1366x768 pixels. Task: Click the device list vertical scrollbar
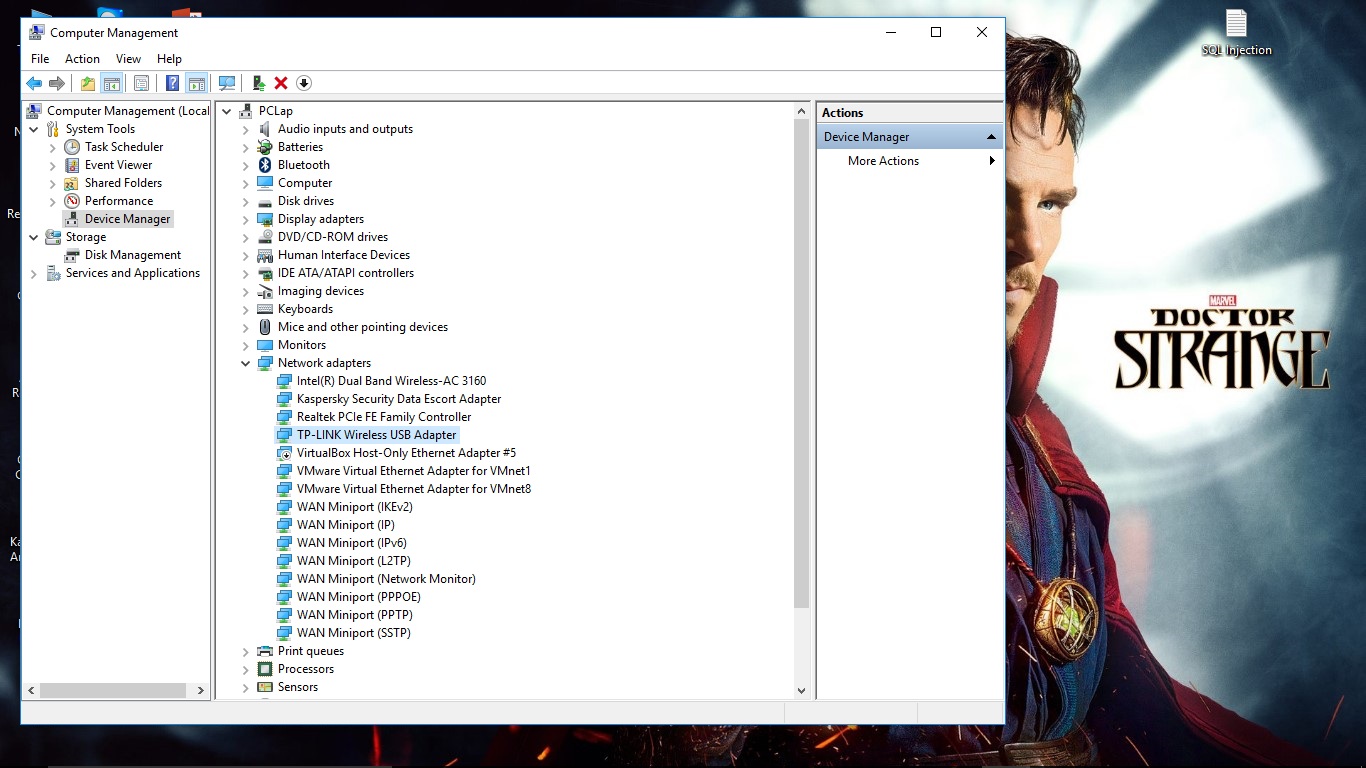[x=801, y=400]
